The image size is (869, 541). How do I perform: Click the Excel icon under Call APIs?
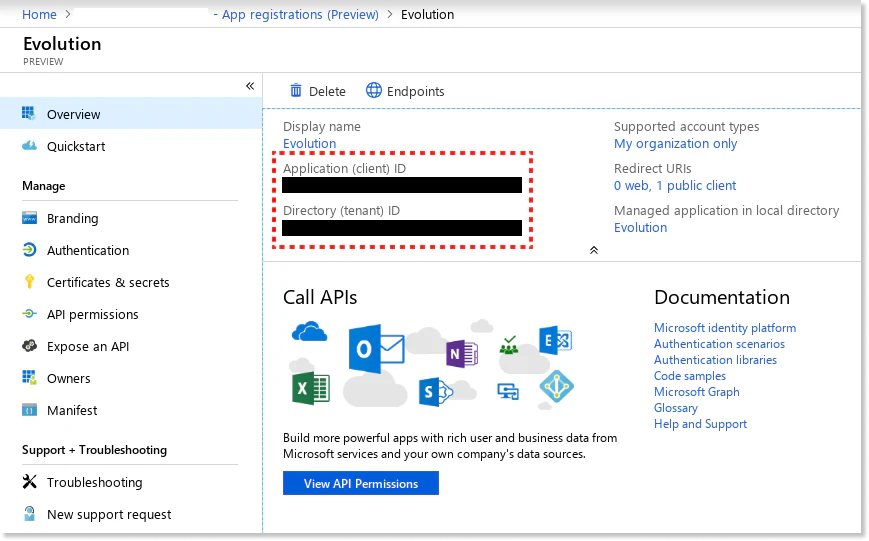coord(310,388)
